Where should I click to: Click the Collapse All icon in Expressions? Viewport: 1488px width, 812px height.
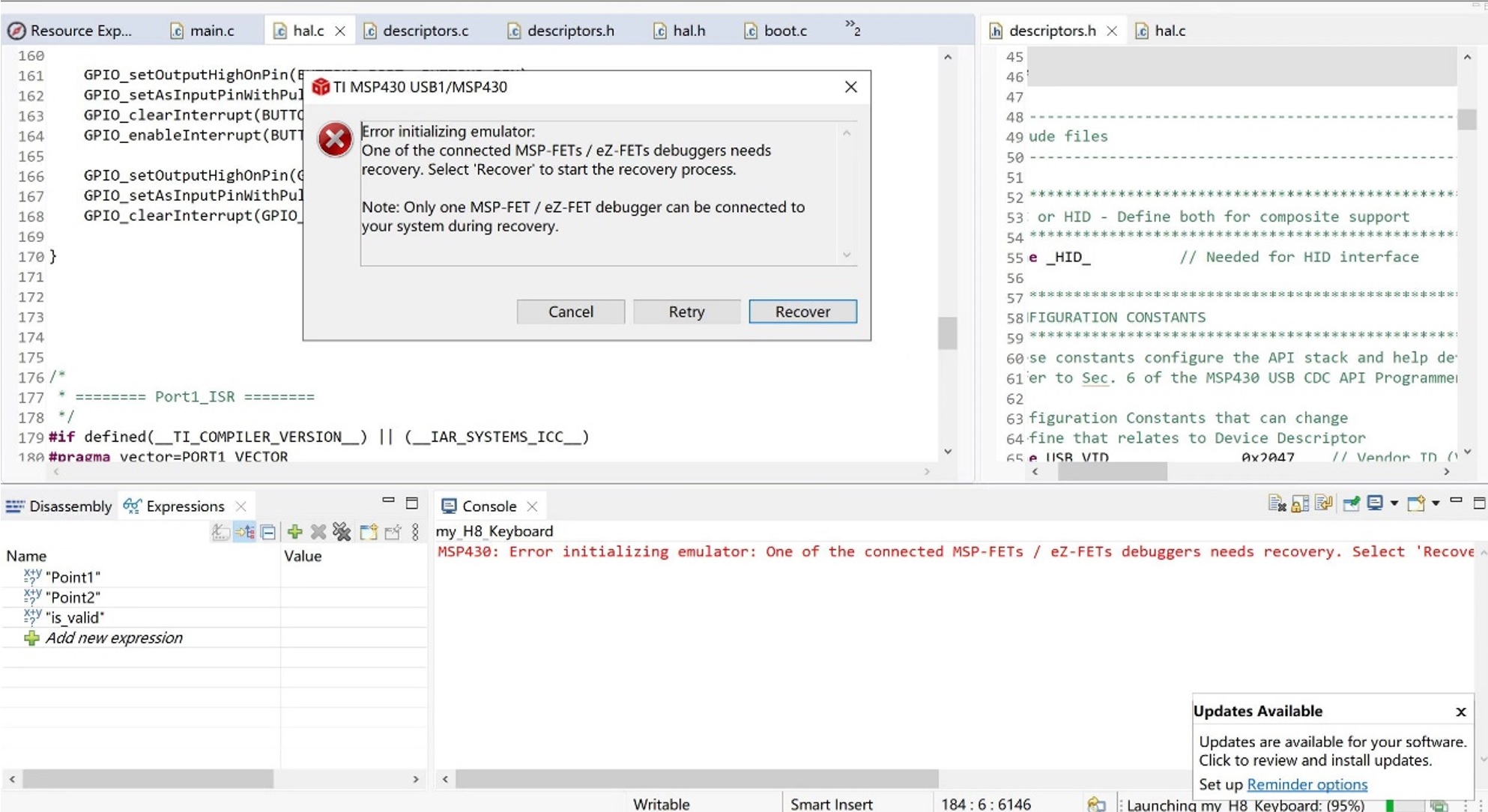(268, 532)
